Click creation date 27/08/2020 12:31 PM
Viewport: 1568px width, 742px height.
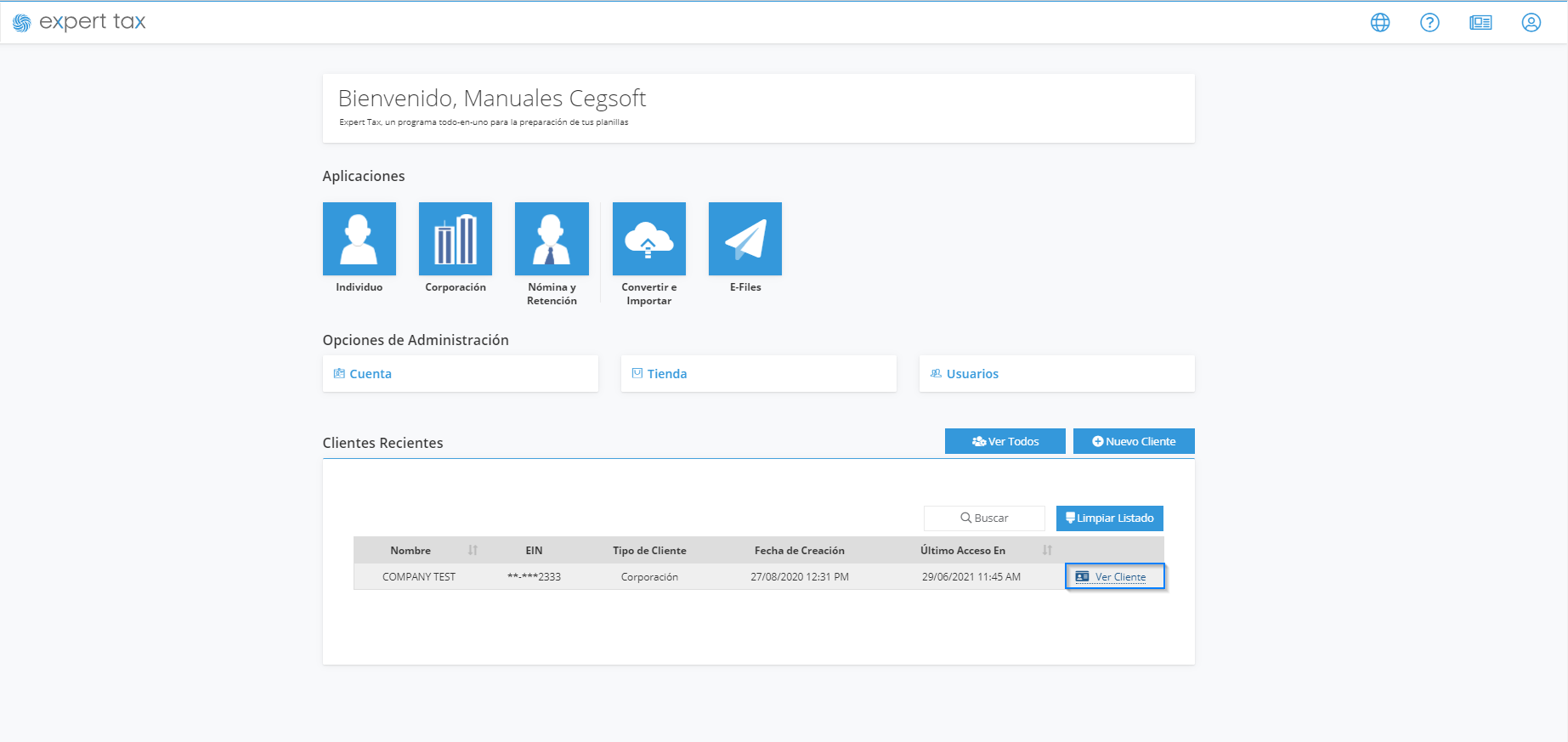coord(800,577)
